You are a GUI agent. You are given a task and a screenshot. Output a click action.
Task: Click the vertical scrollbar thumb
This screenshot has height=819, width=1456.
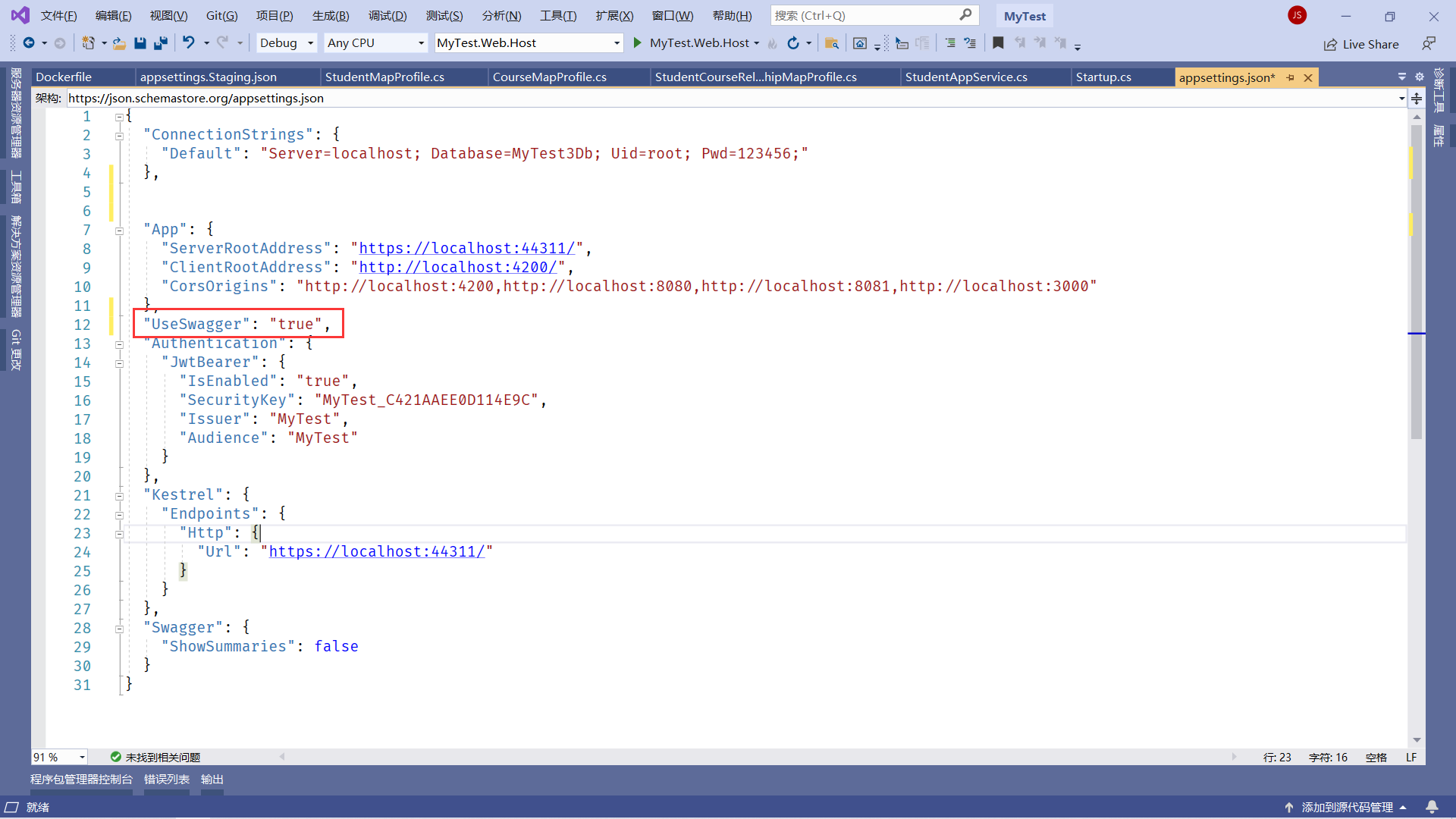point(1417,281)
